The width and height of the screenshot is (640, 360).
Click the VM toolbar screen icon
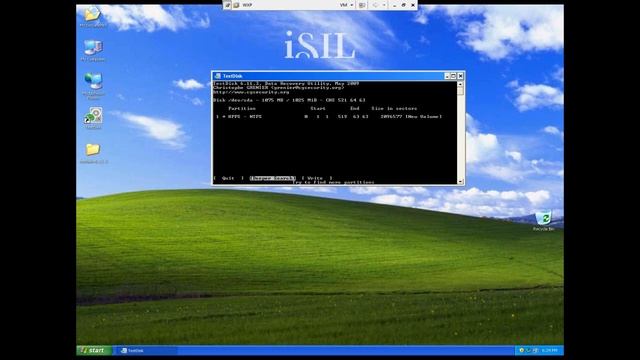pos(362,5)
